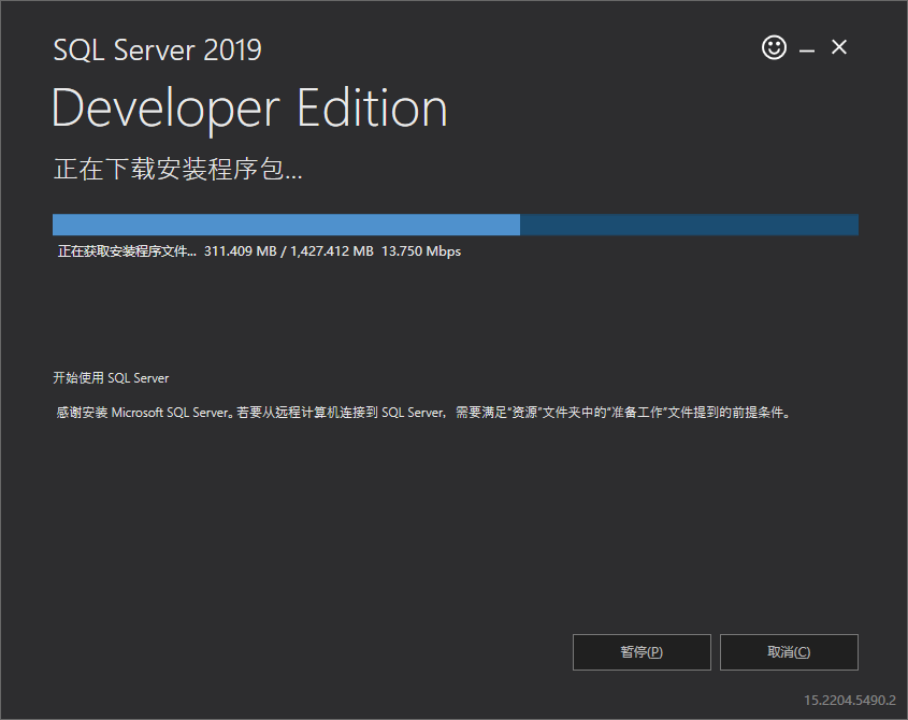Click the version number 15.2204.5490.2
Image resolution: width=908 pixels, height=720 pixels.
[850, 700]
